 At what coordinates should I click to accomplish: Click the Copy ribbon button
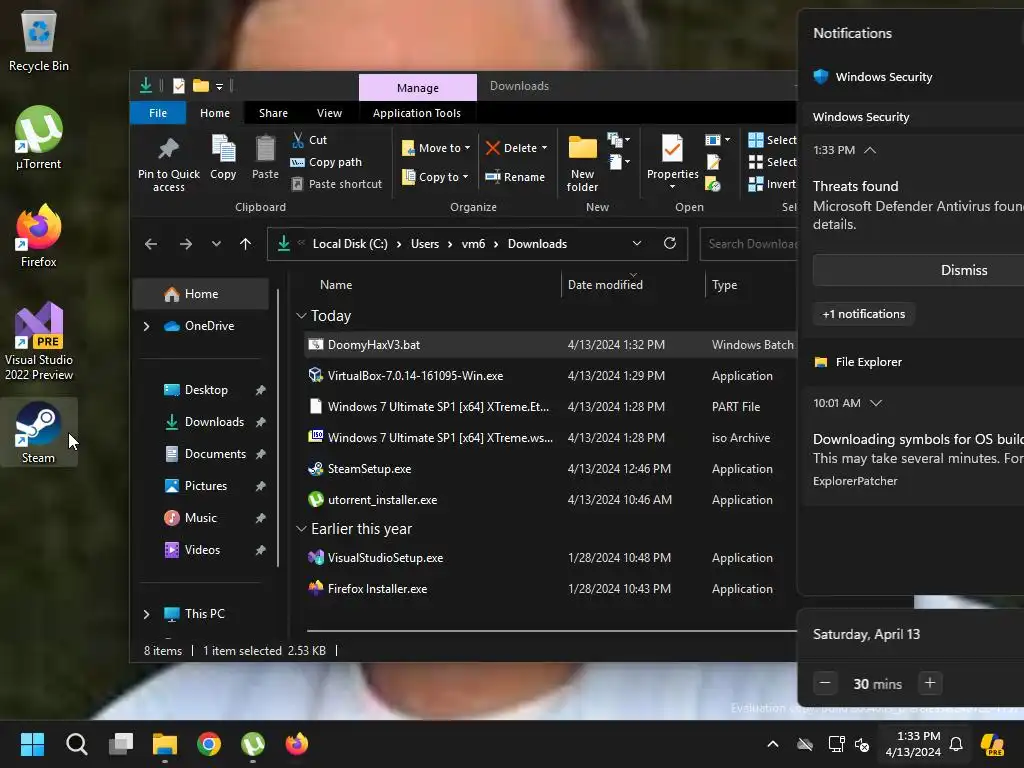click(223, 157)
